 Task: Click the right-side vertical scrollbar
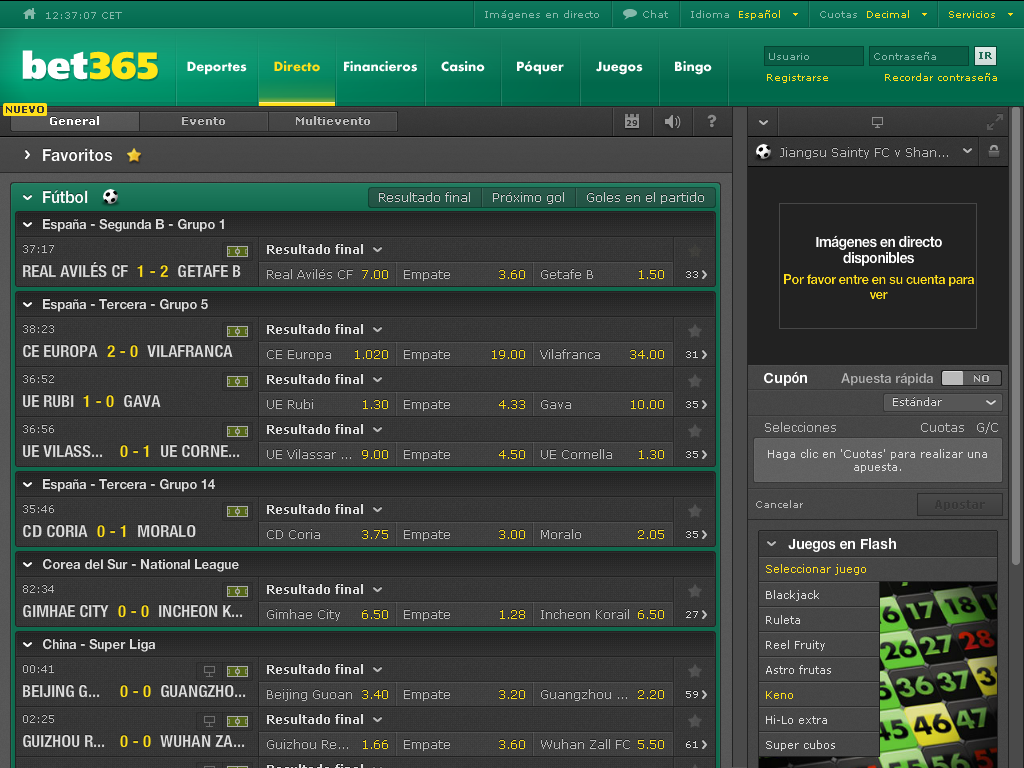[1016, 336]
